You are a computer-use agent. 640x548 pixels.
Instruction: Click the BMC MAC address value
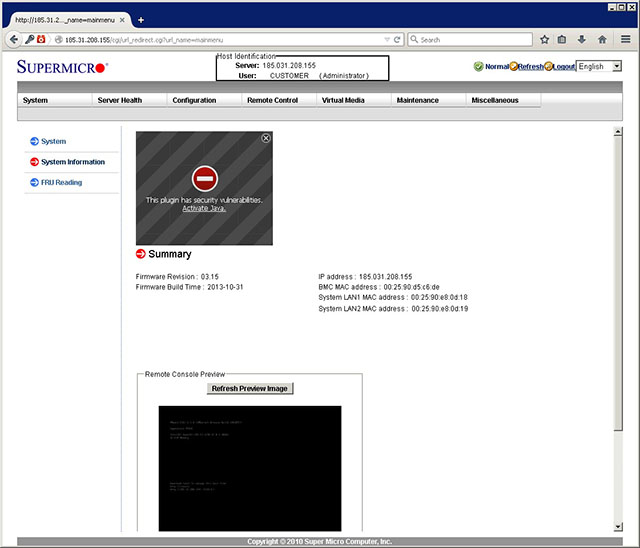(x=411, y=287)
